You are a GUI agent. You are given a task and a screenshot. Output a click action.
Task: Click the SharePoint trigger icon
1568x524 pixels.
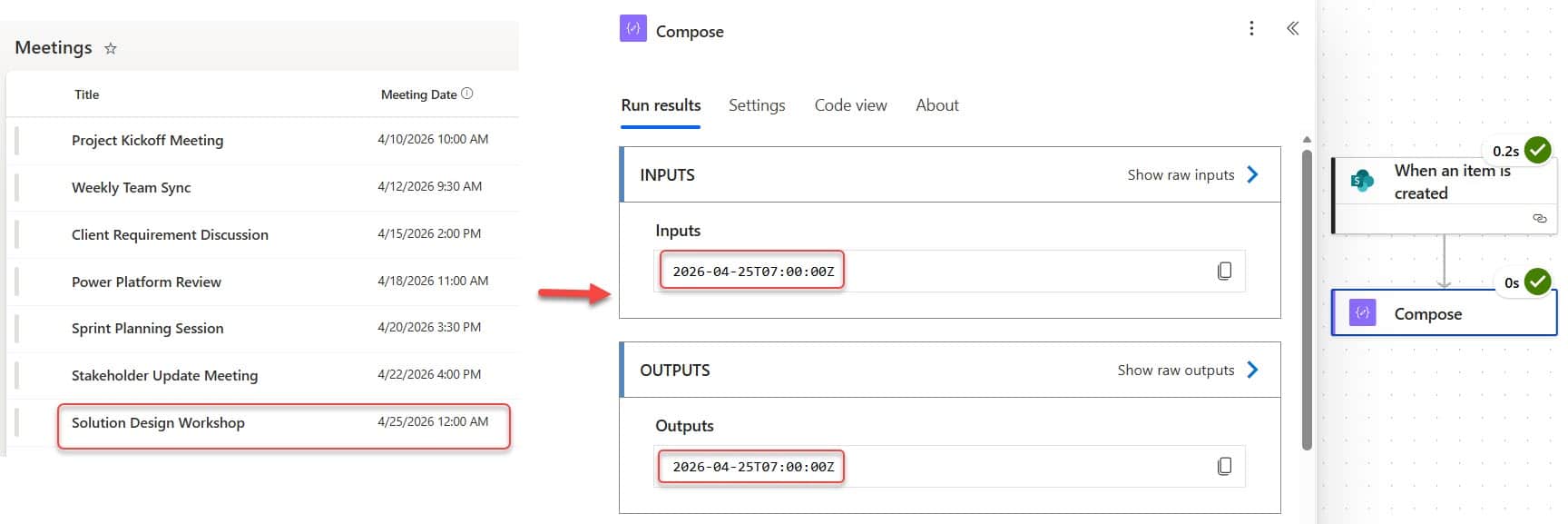click(1361, 181)
